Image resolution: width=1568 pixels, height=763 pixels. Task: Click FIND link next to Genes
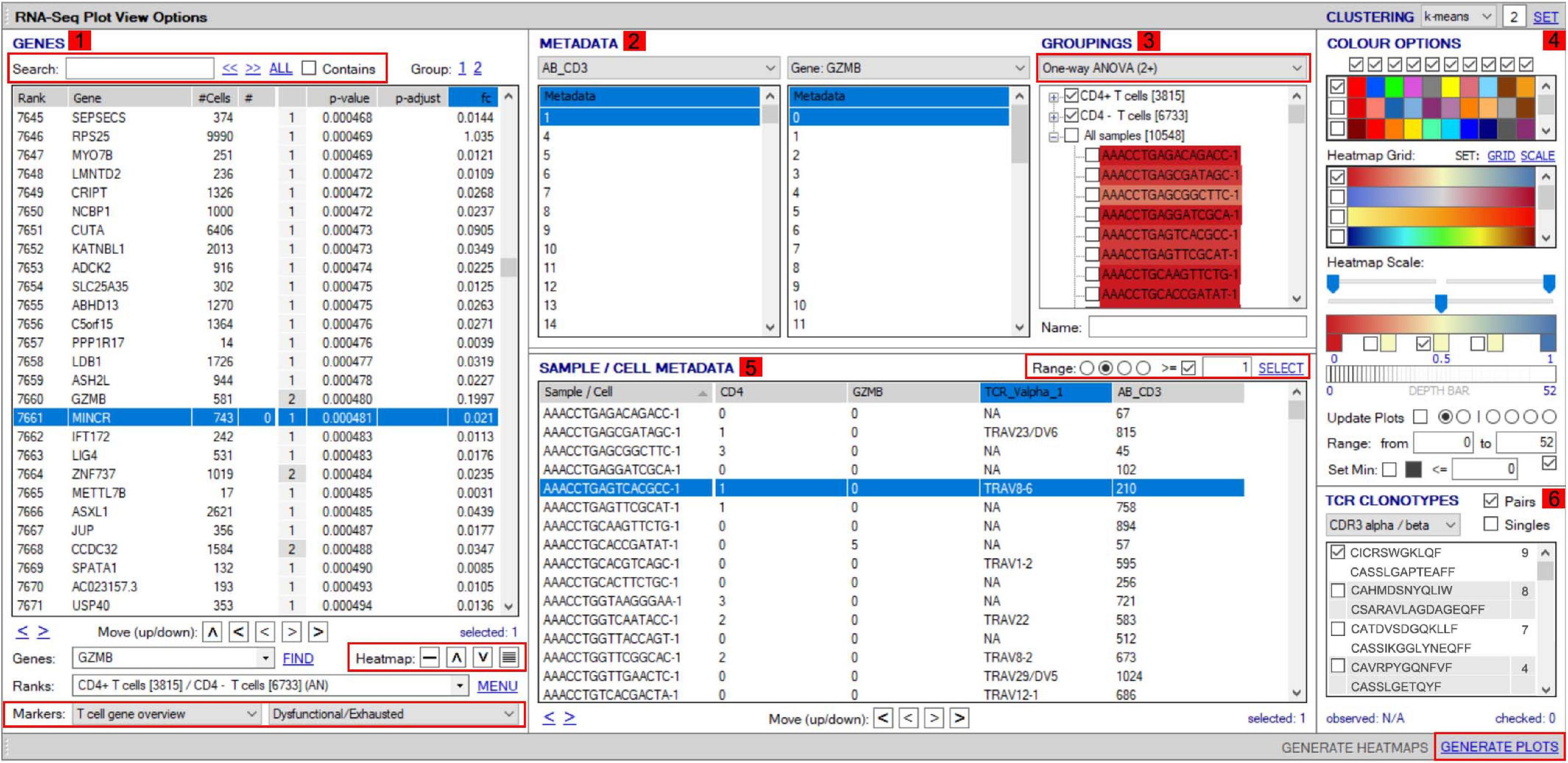[x=298, y=658]
